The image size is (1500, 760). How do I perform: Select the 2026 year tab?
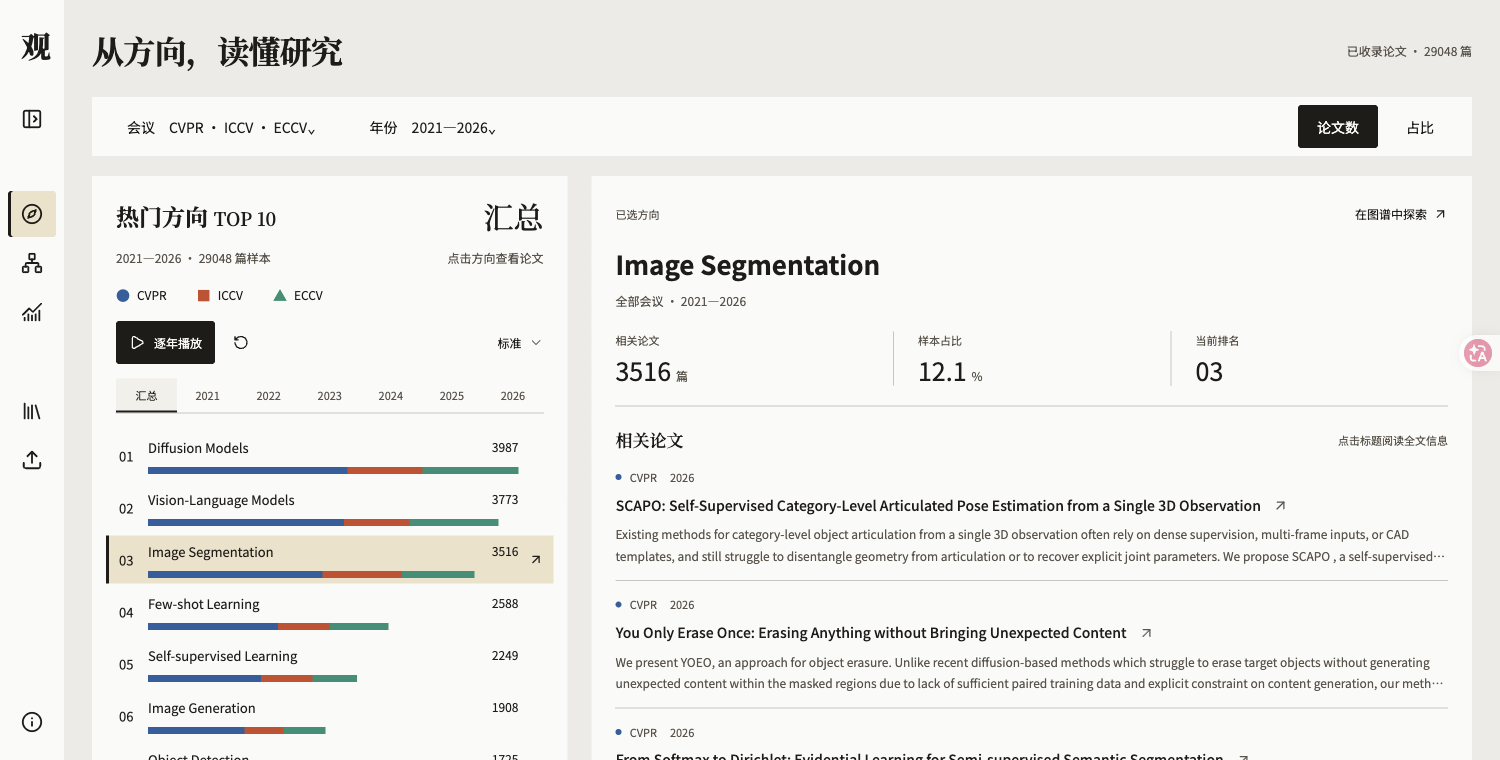[x=513, y=396]
